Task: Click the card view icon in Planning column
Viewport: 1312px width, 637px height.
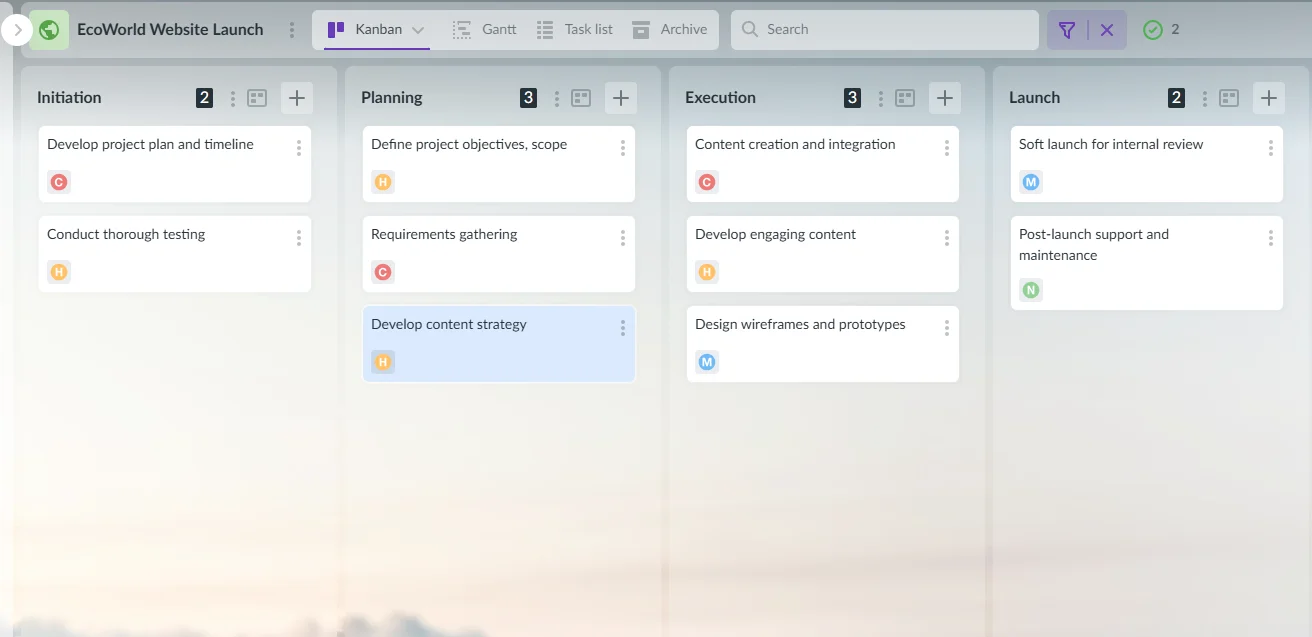Action: (581, 98)
